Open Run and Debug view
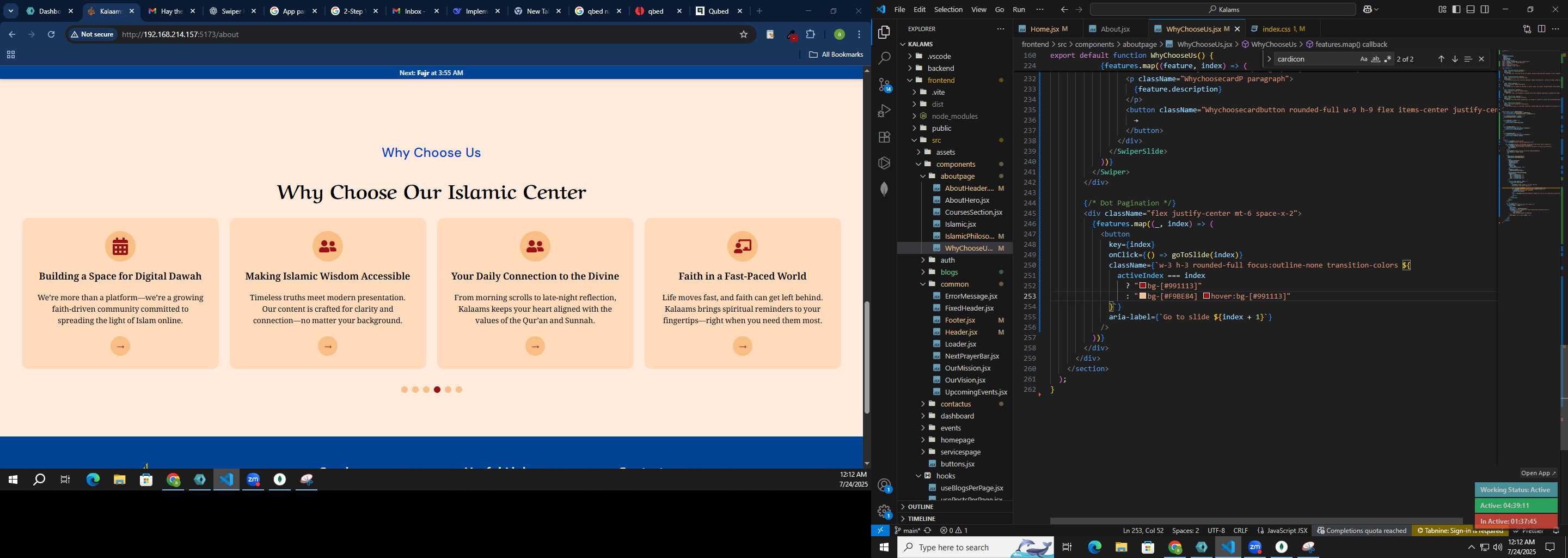 tap(884, 111)
